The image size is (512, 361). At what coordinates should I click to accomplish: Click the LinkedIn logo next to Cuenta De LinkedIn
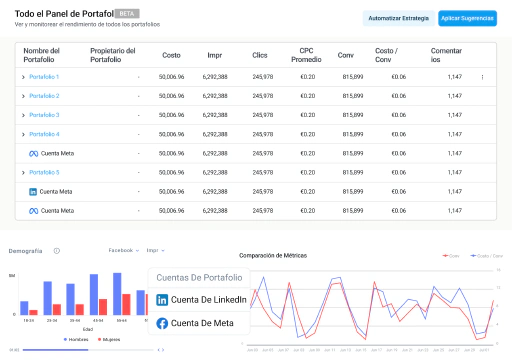[x=162, y=300]
